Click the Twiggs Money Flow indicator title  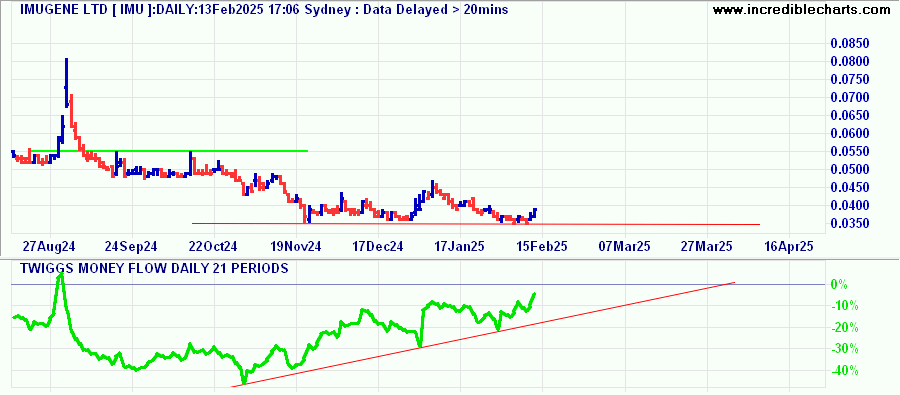coord(154,268)
